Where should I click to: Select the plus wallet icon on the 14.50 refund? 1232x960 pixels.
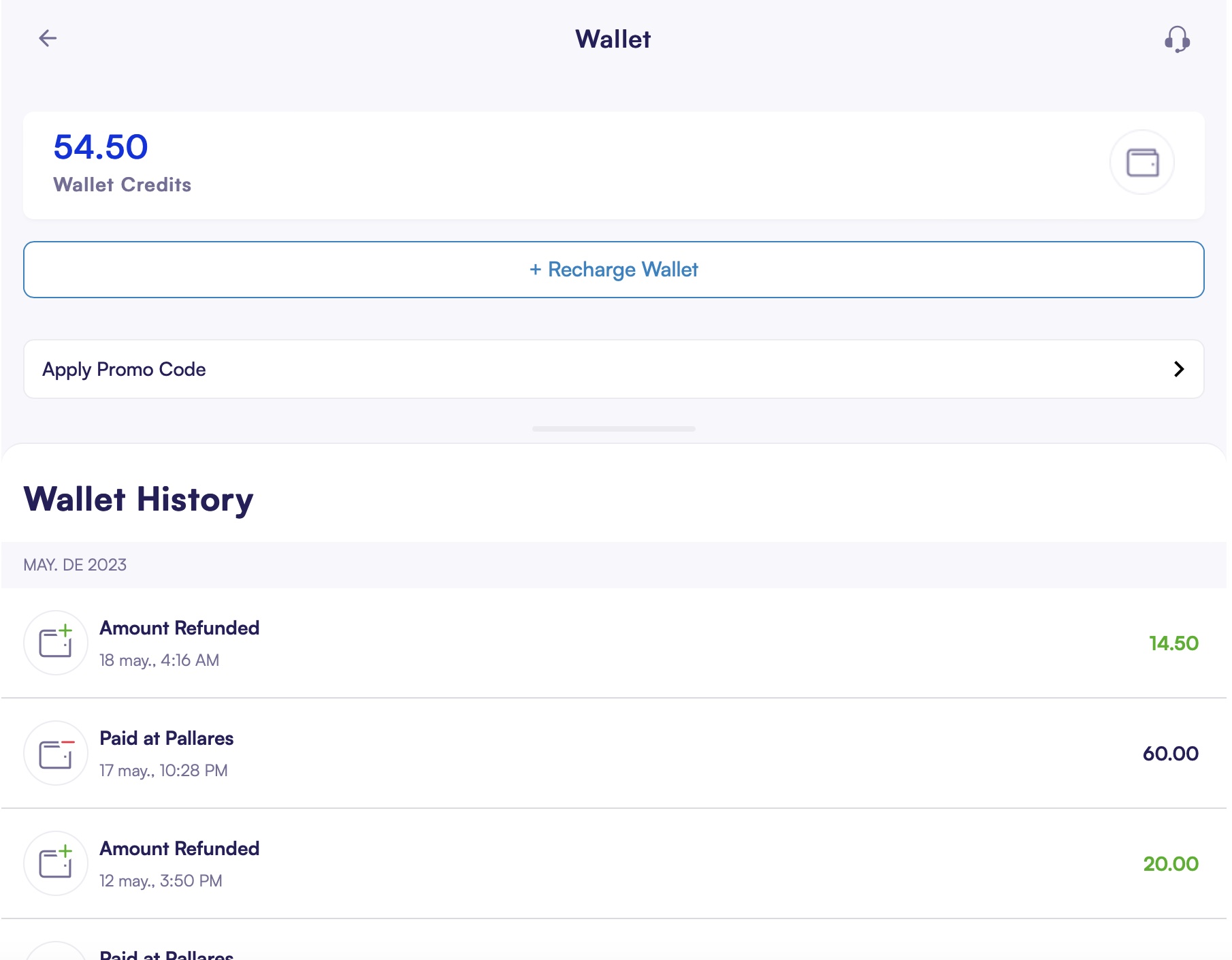pos(56,642)
